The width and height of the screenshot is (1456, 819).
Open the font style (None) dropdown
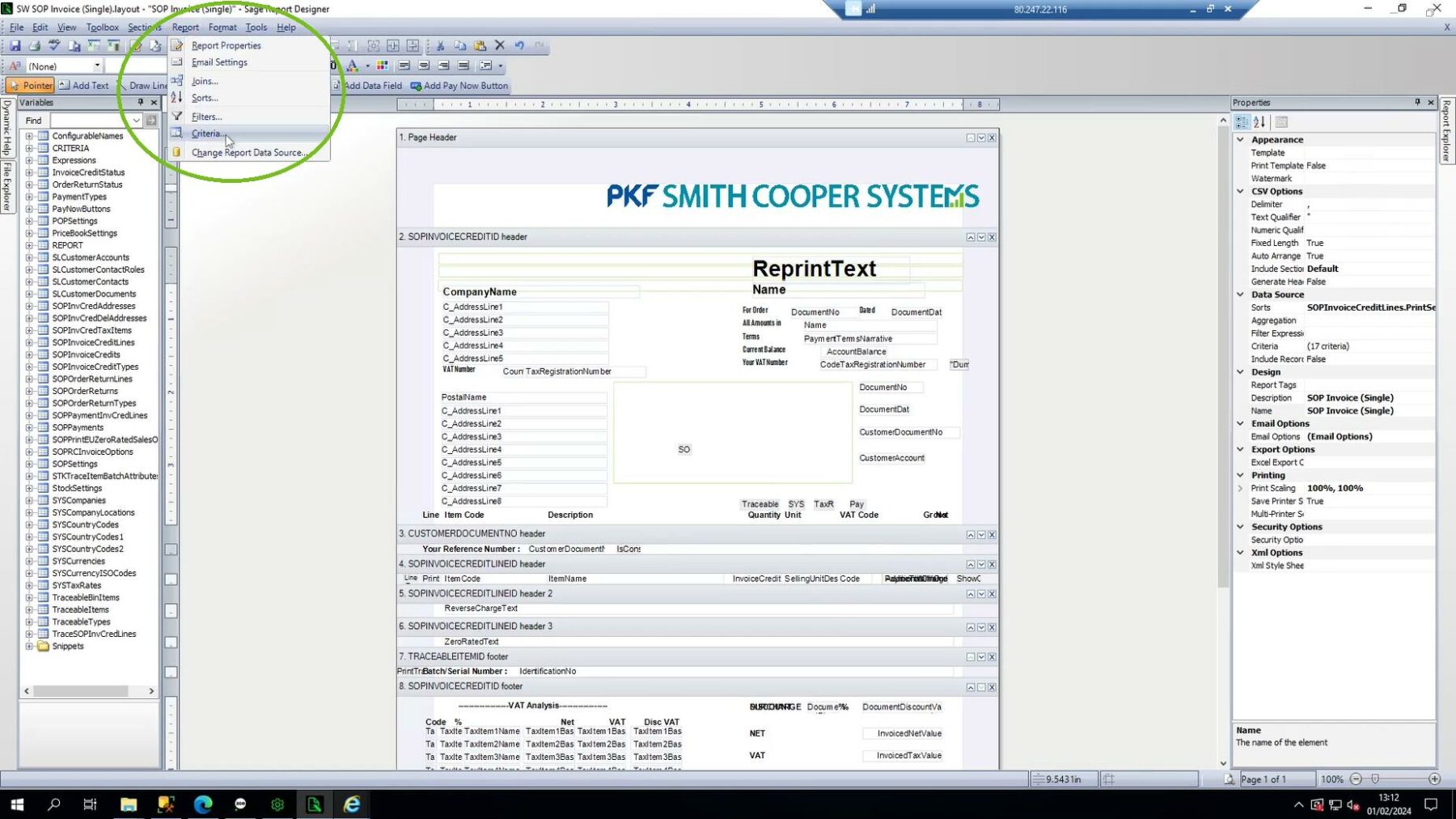97,66
